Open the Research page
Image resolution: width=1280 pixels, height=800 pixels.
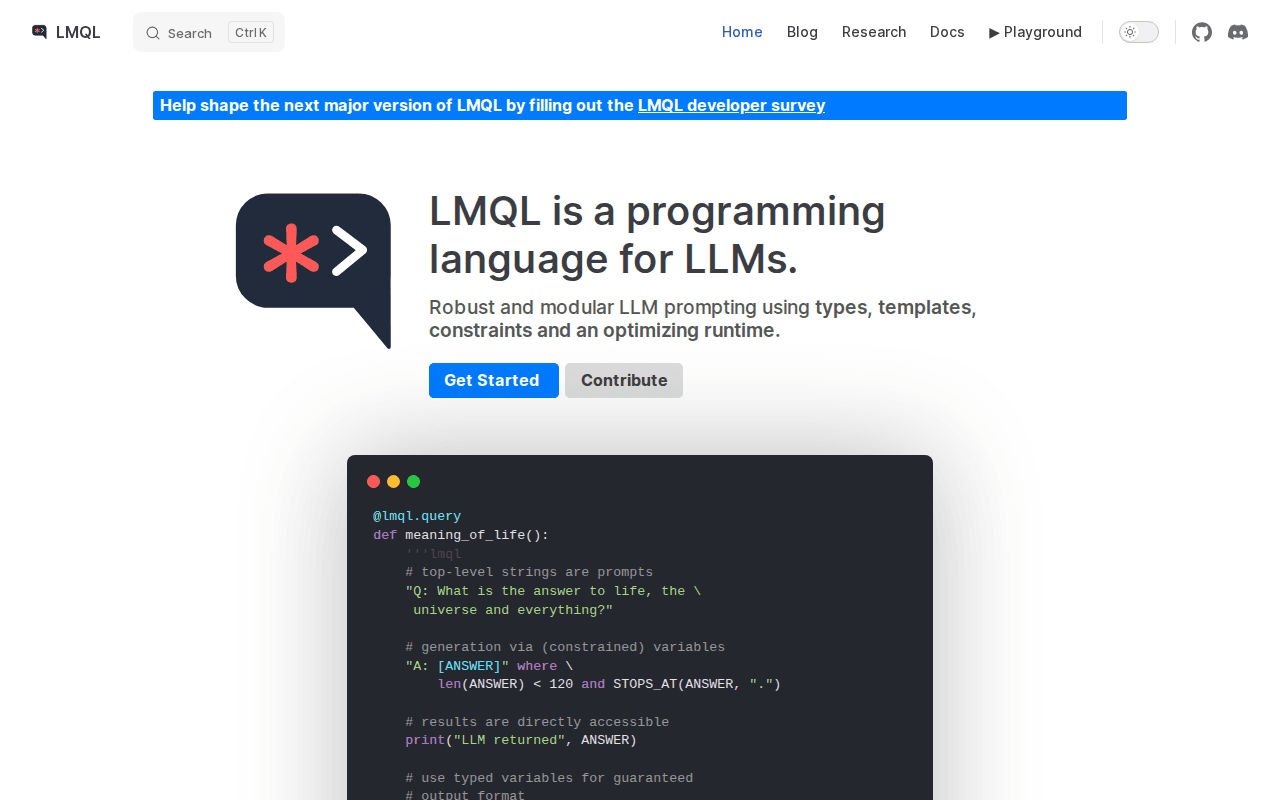tap(874, 32)
